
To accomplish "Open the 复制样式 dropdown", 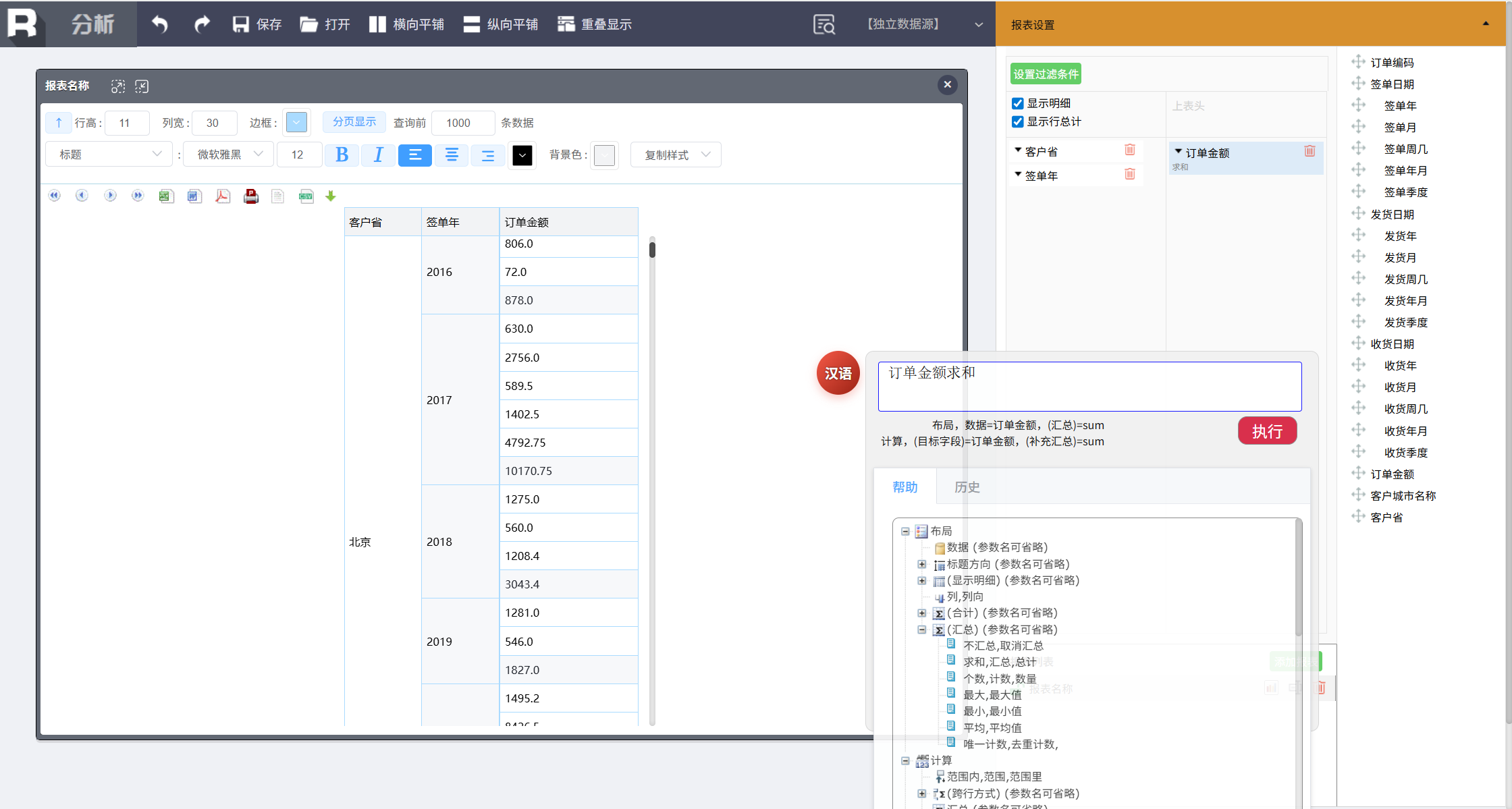I will tap(676, 155).
